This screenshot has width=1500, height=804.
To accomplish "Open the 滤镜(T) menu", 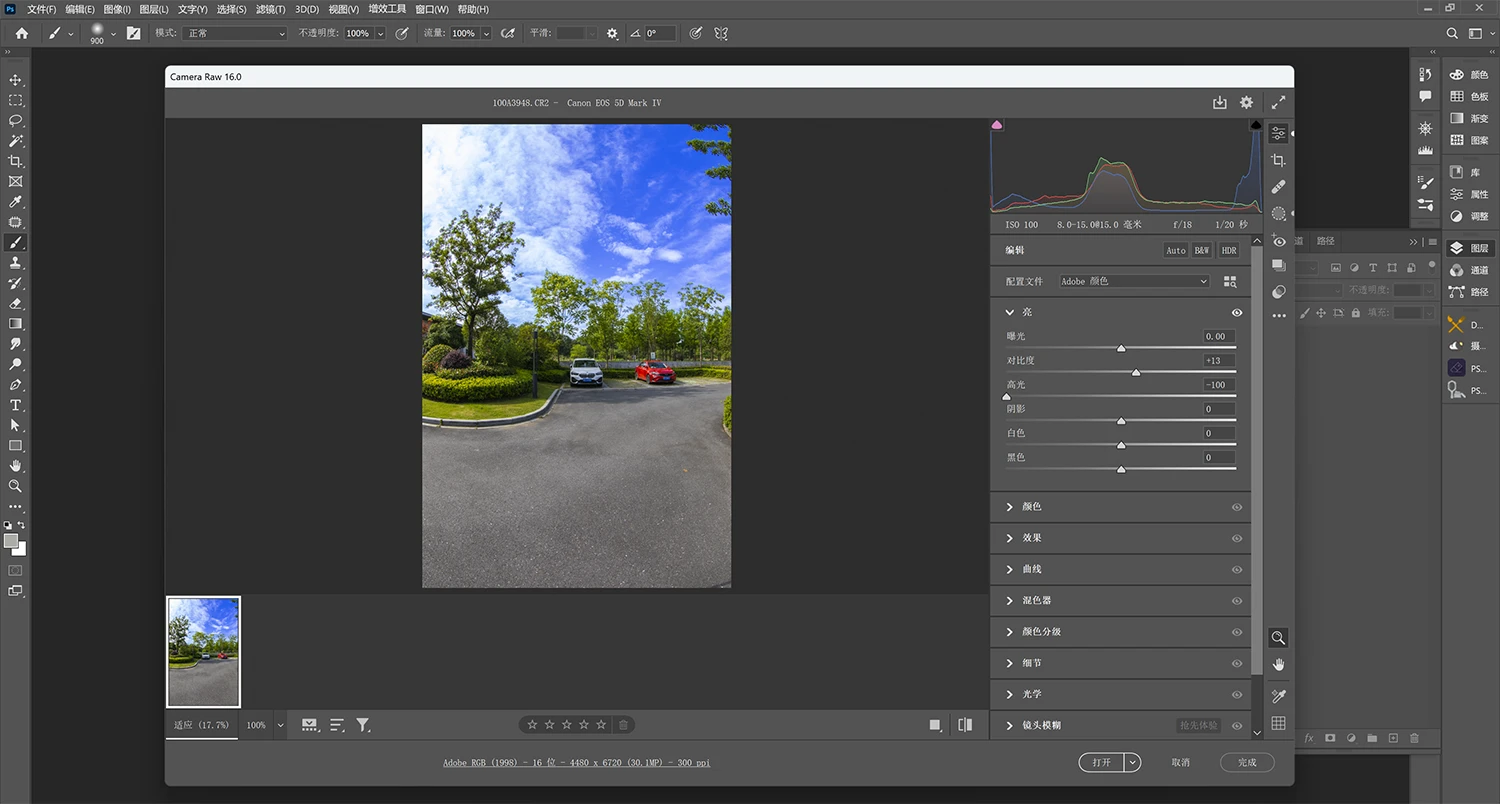I will click(270, 9).
